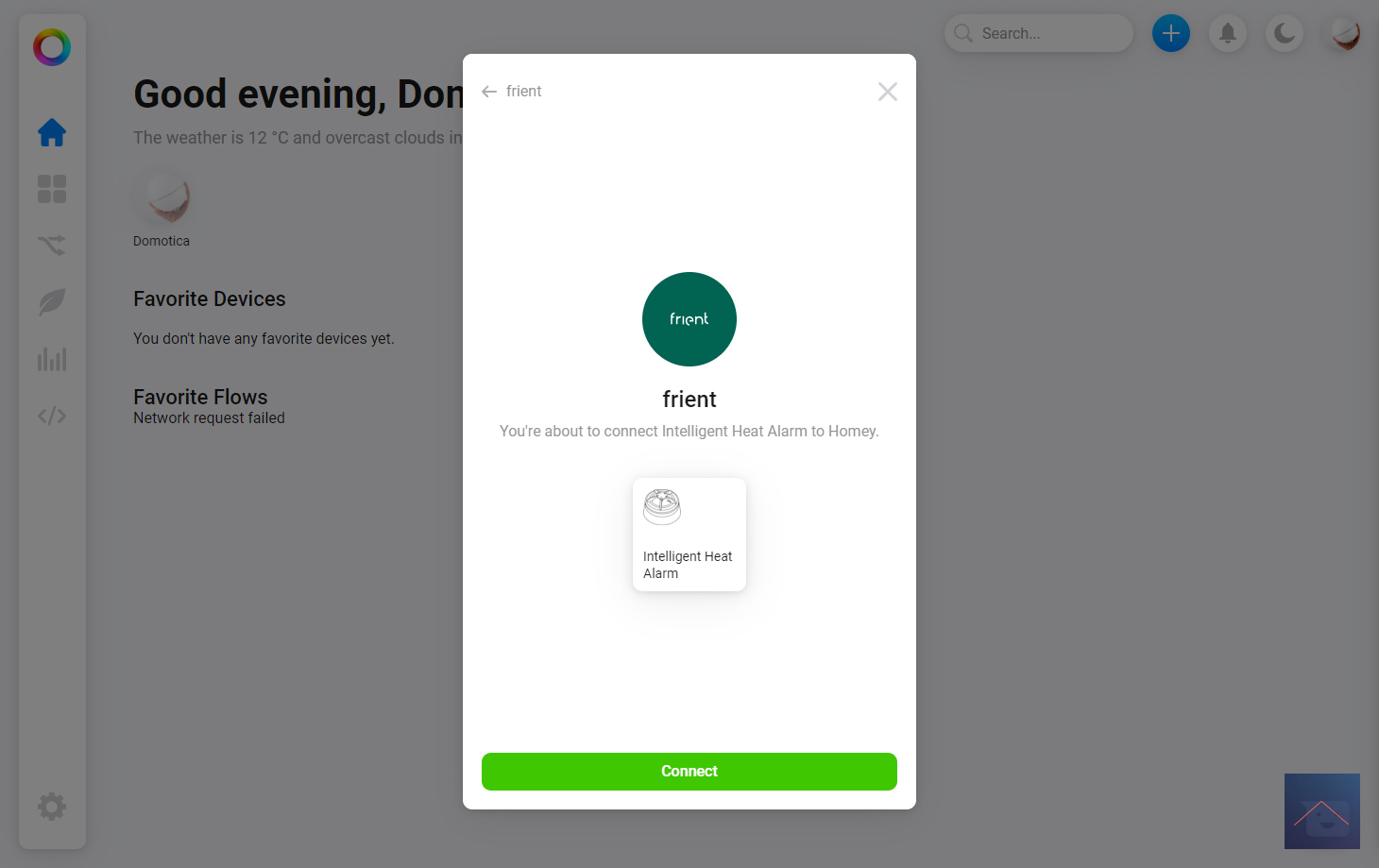Click the house thumbnail in bottom right corner
Screen dimensions: 1379x868
1322,811
